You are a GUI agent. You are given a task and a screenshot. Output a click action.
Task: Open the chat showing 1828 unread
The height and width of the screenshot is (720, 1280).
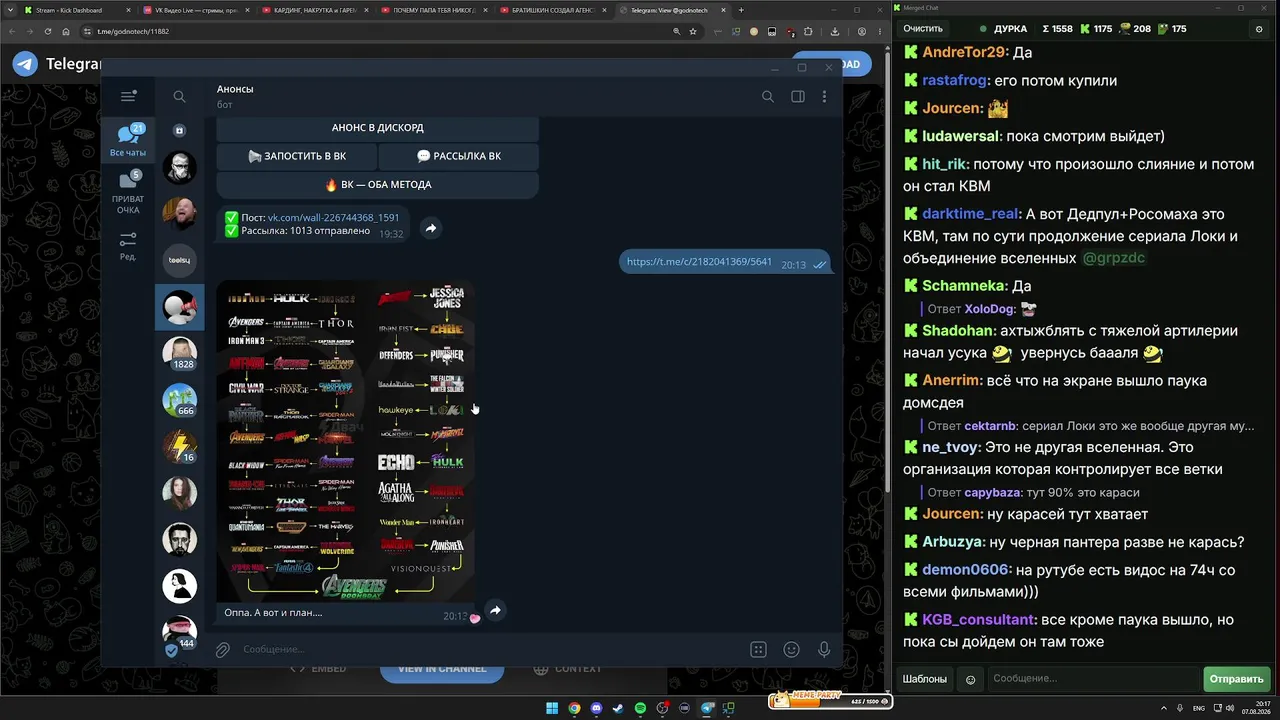[180, 353]
